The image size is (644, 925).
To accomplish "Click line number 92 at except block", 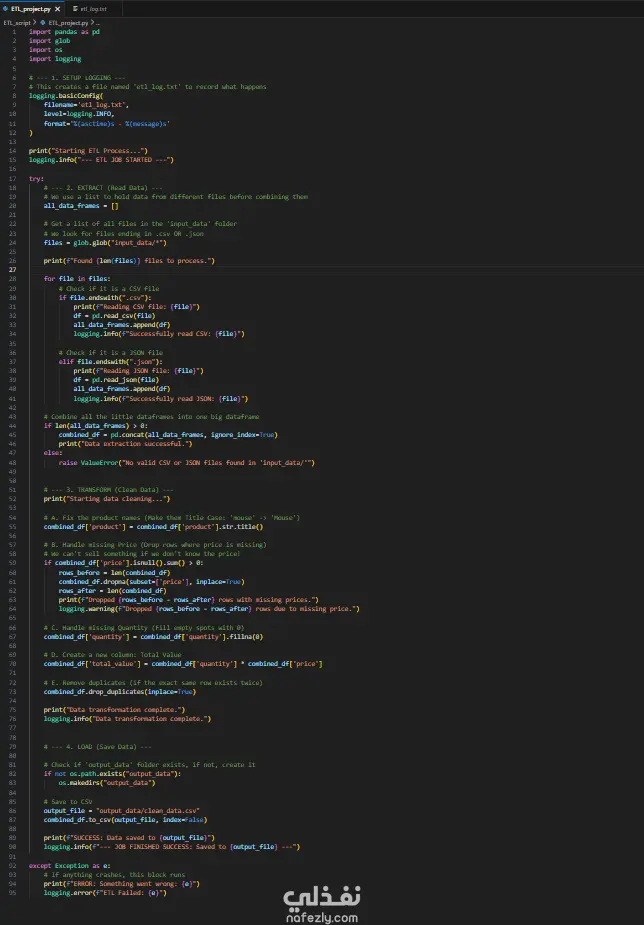I will point(13,865).
